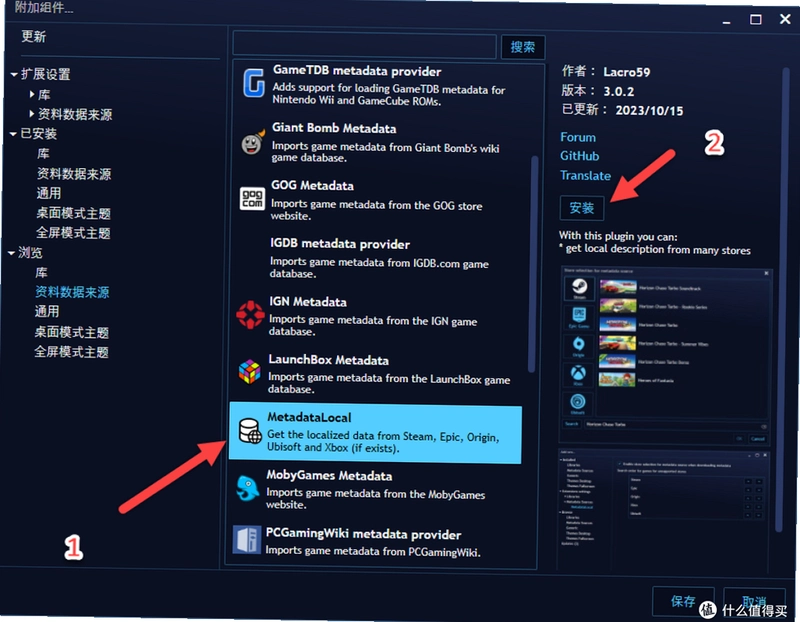Collapse the 已安装 tree section

[x=13, y=134]
